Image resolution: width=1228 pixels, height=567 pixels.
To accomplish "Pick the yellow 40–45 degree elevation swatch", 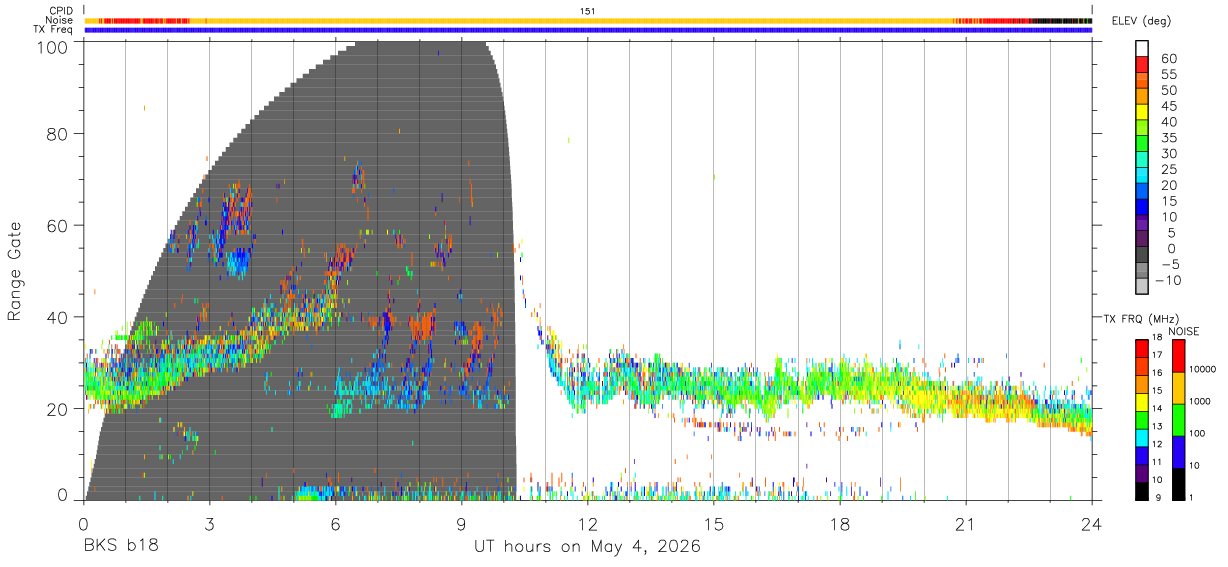I will coord(1142,112).
